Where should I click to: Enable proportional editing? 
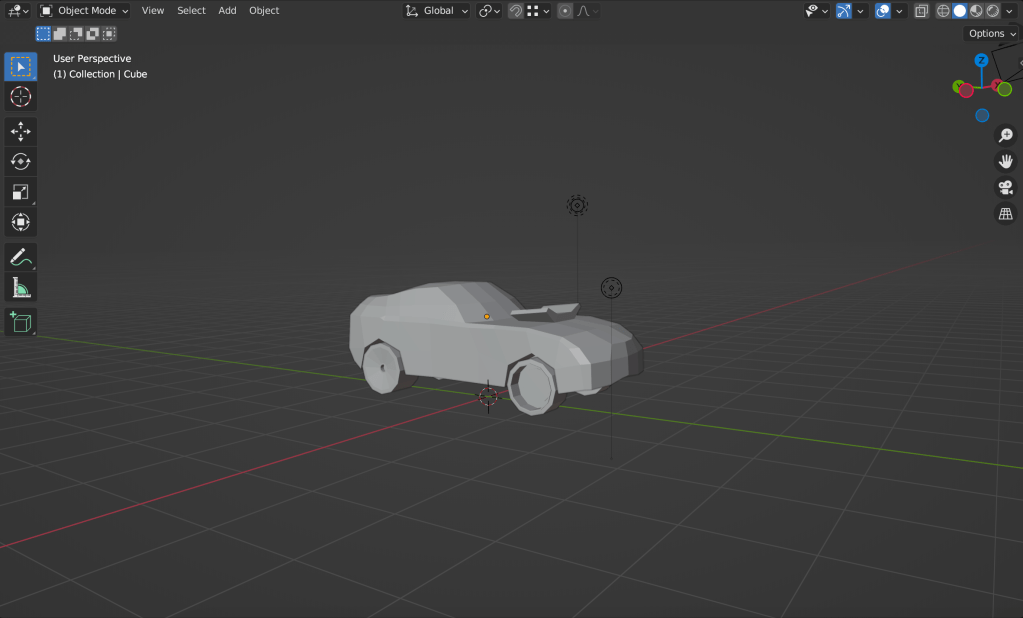(x=565, y=11)
